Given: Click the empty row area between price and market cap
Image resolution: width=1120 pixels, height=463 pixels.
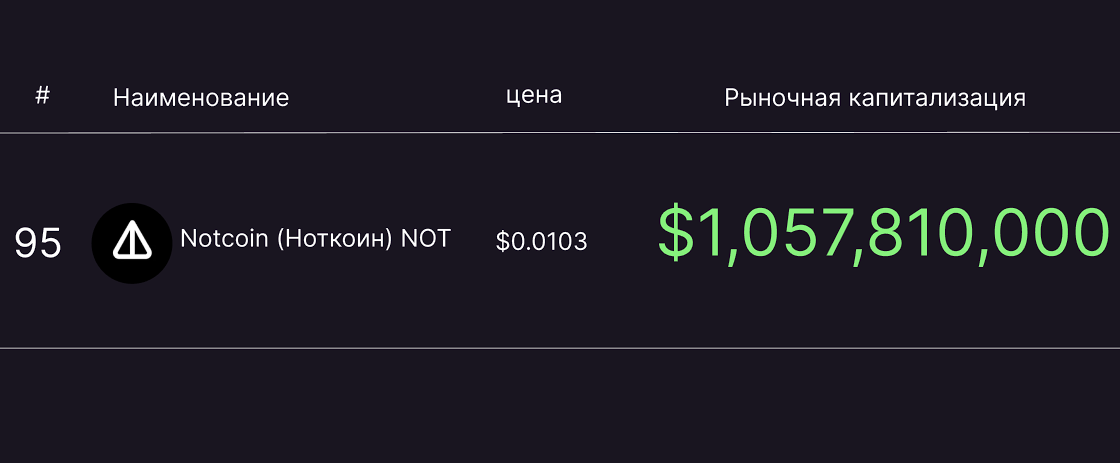Looking at the screenshot, I should [621, 242].
